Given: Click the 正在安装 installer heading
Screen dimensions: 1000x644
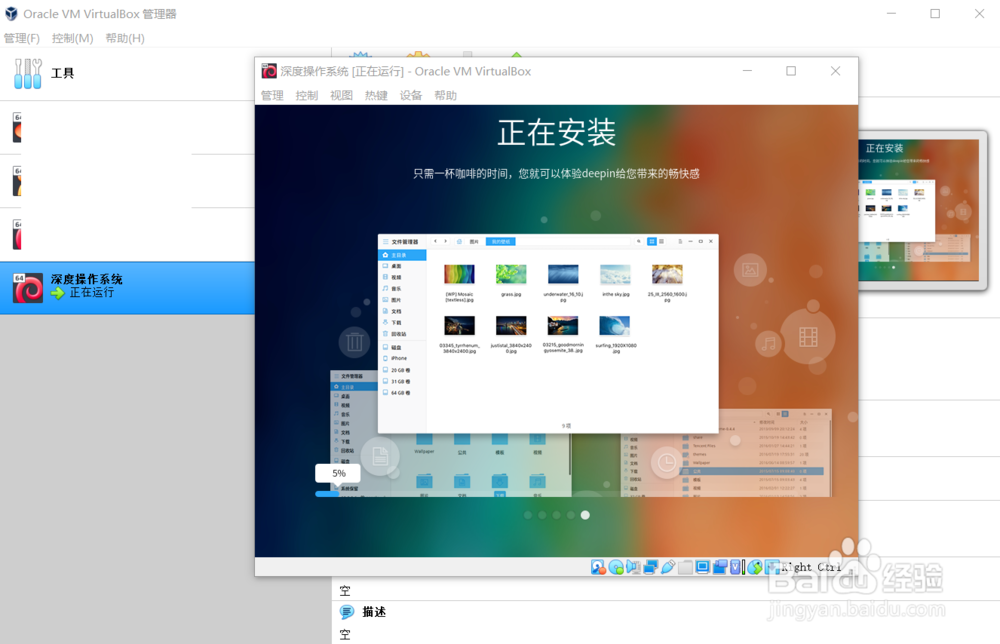Looking at the screenshot, I should pos(557,133).
